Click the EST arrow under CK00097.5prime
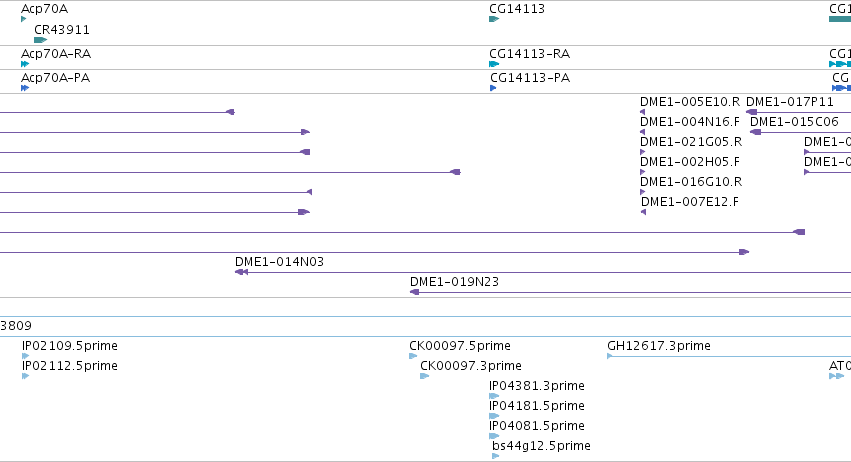The height and width of the screenshot is (462, 851). pyautogui.click(x=413, y=356)
